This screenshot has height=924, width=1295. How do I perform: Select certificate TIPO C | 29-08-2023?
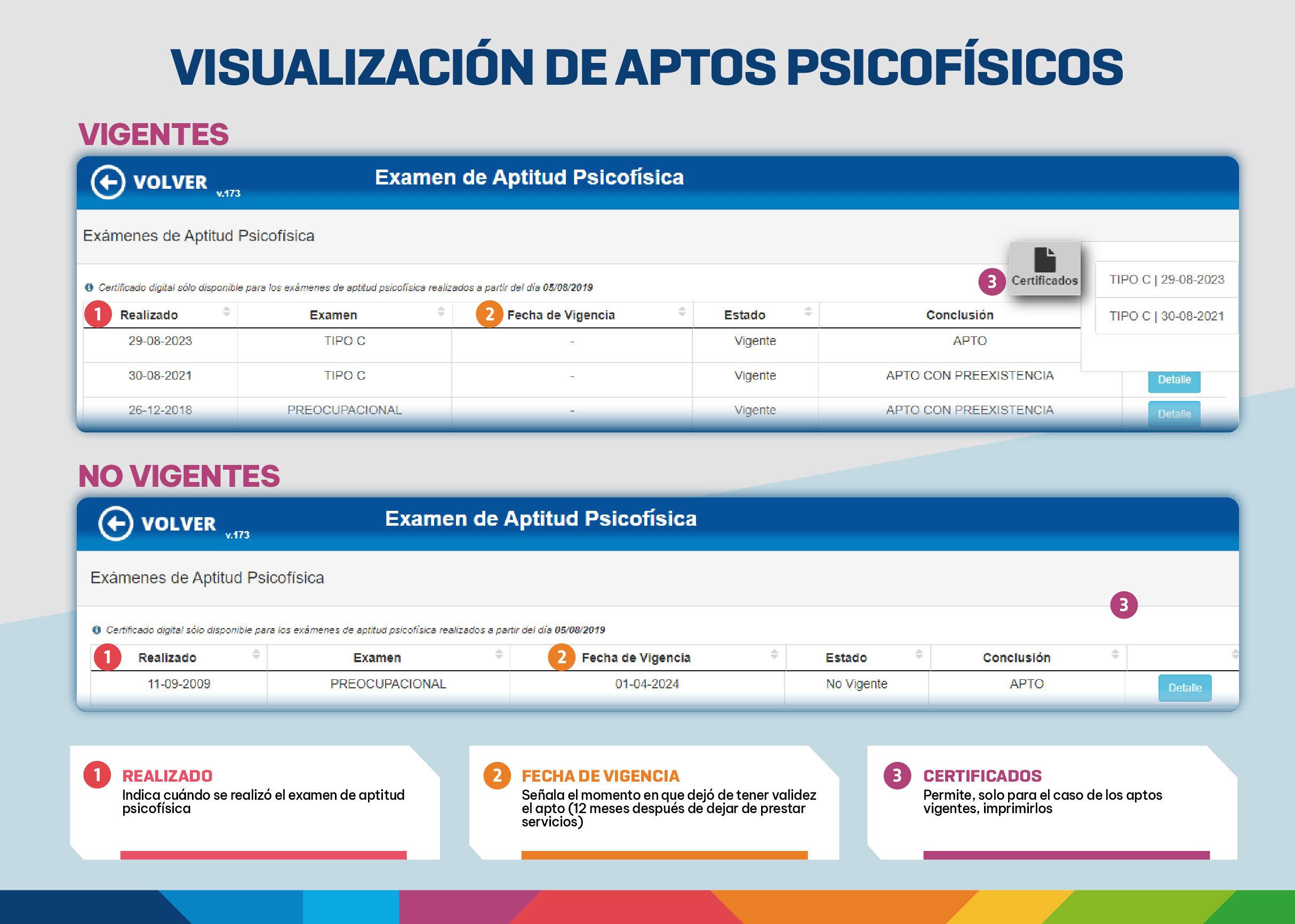(1166, 279)
